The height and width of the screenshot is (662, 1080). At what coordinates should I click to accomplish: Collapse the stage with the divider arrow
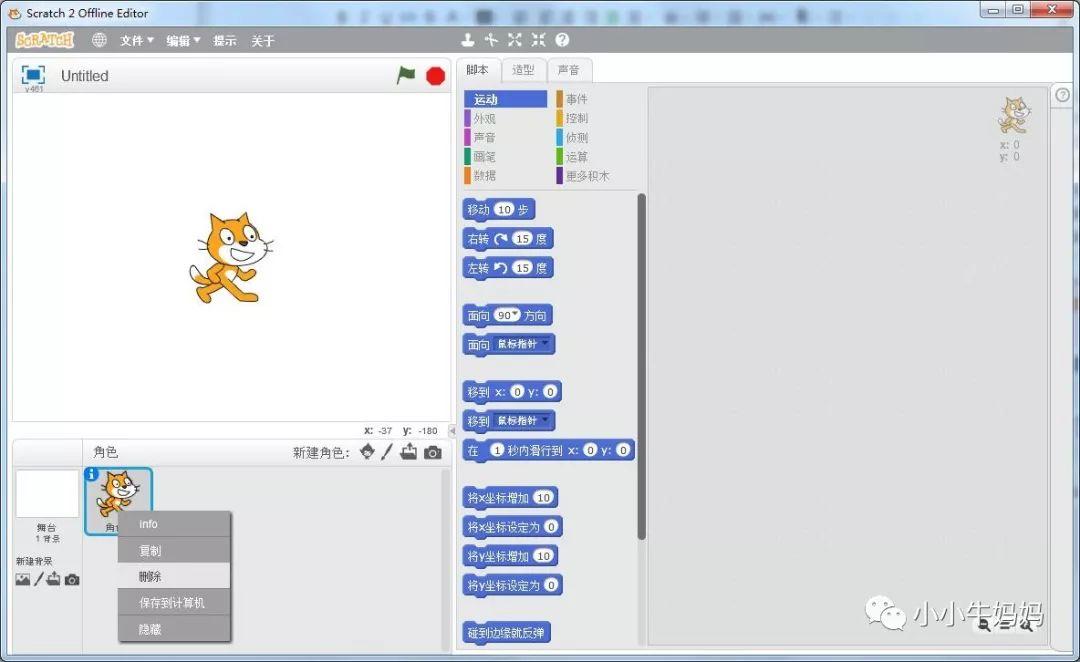pos(453,431)
